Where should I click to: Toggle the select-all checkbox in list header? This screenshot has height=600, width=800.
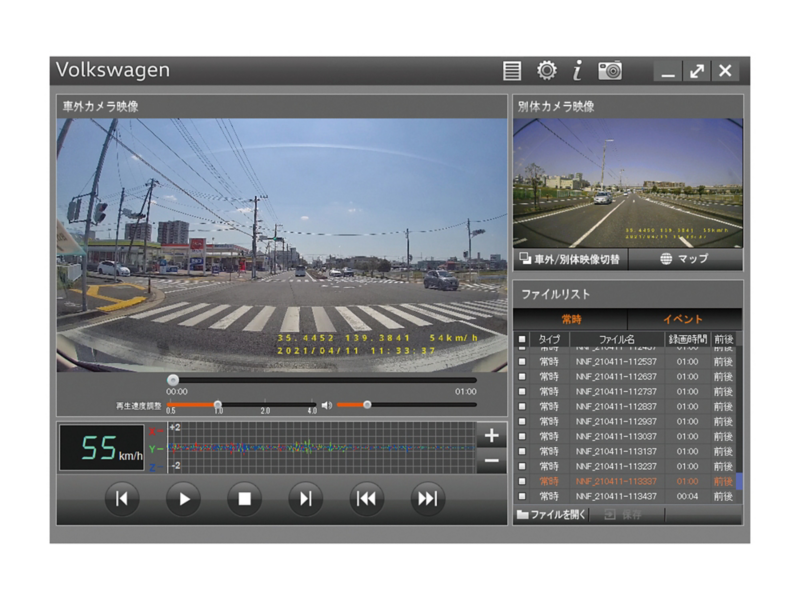(522, 339)
